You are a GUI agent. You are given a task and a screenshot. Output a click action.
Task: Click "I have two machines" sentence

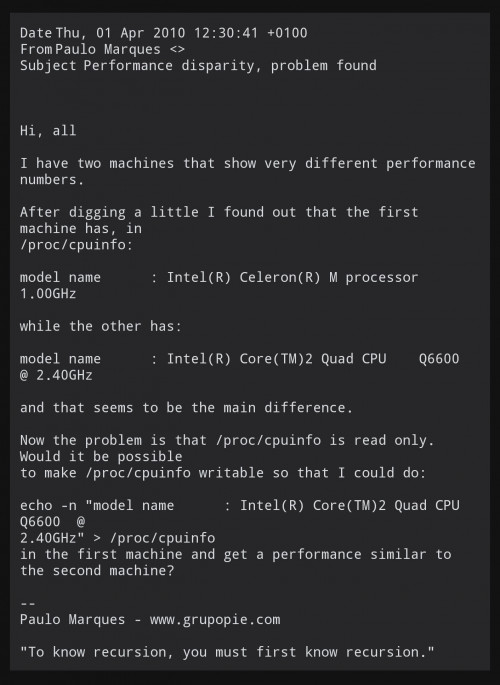pos(248,172)
